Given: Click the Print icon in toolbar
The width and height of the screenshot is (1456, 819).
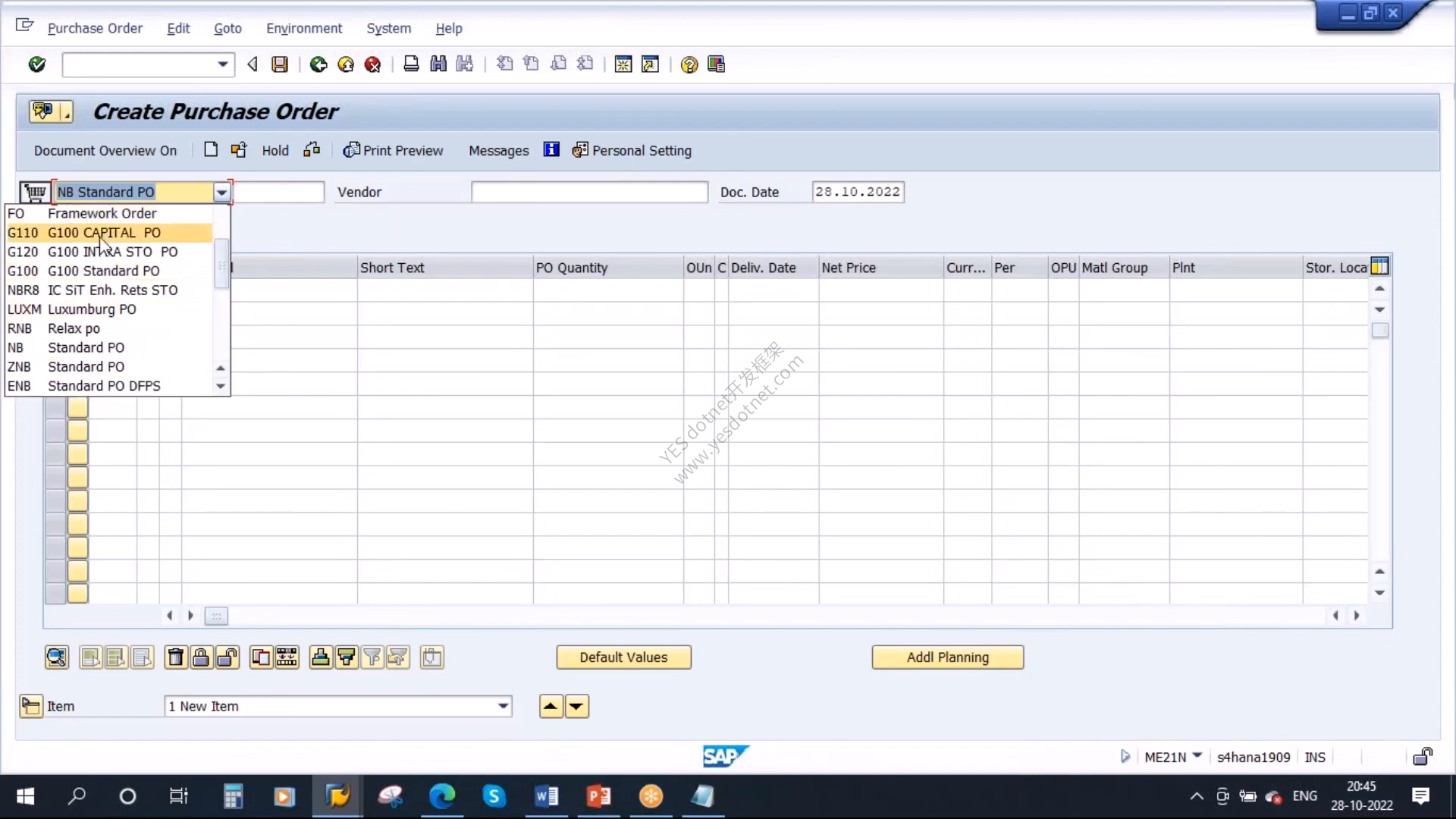Looking at the screenshot, I should (x=411, y=64).
